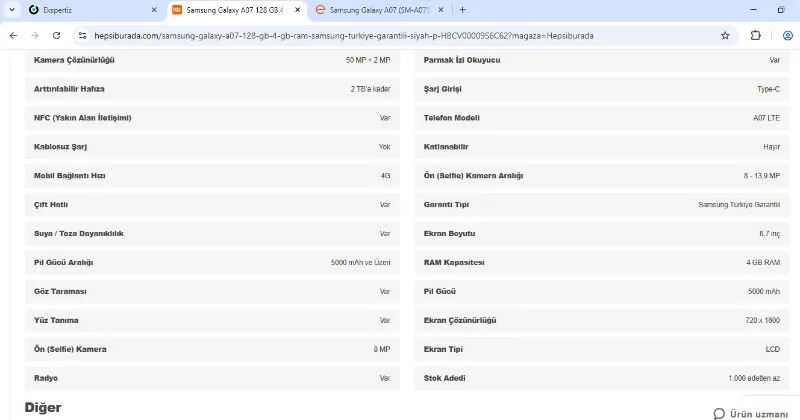
Task: Click the Ekran Tipi label
Action: click(x=443, y=349)
